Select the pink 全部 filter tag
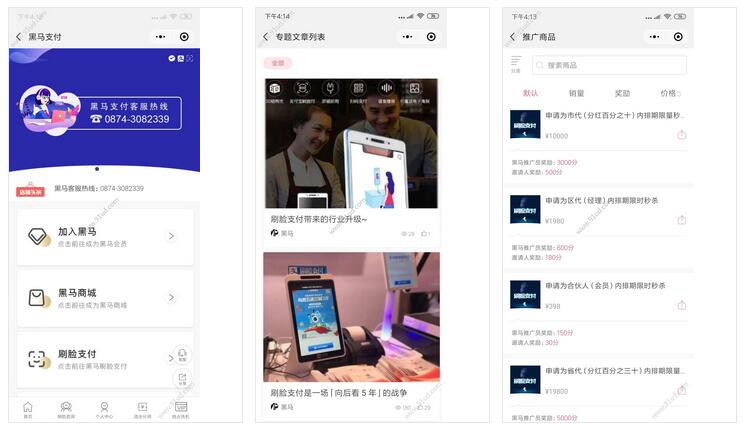744x429 pixels. [278, 63]
